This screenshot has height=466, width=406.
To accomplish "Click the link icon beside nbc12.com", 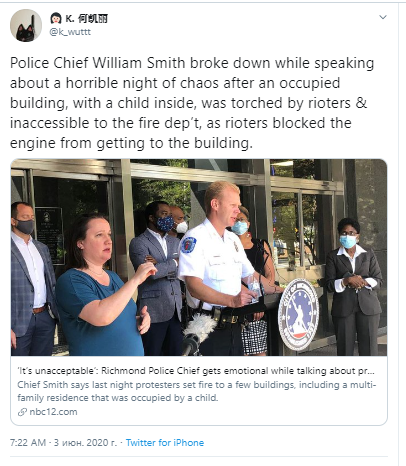I will 22,412.
